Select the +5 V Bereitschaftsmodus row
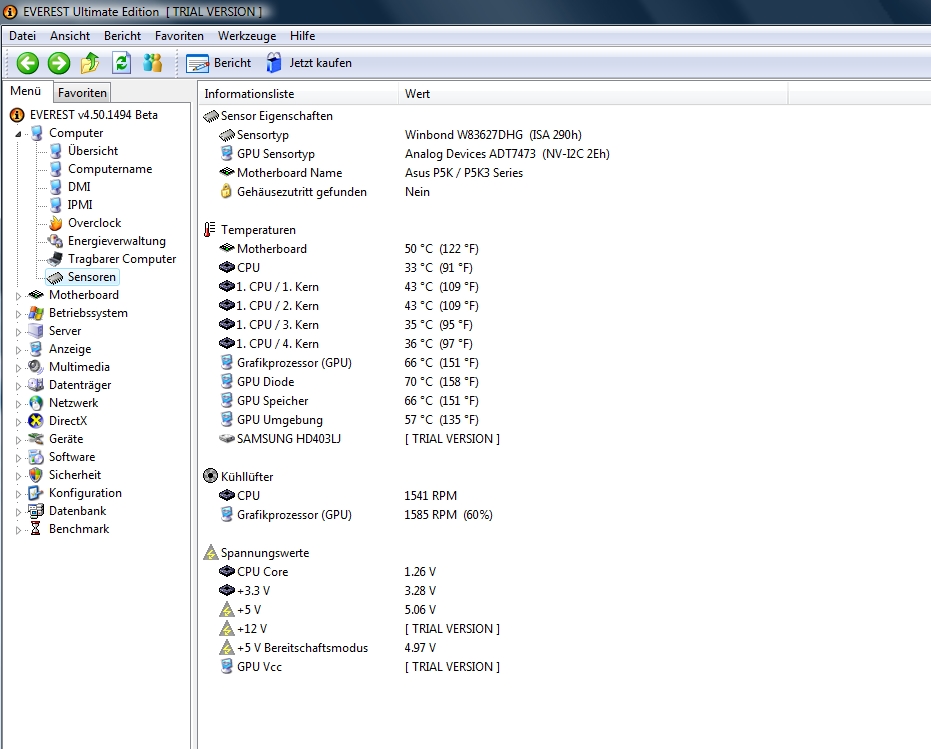 (327, 647)
